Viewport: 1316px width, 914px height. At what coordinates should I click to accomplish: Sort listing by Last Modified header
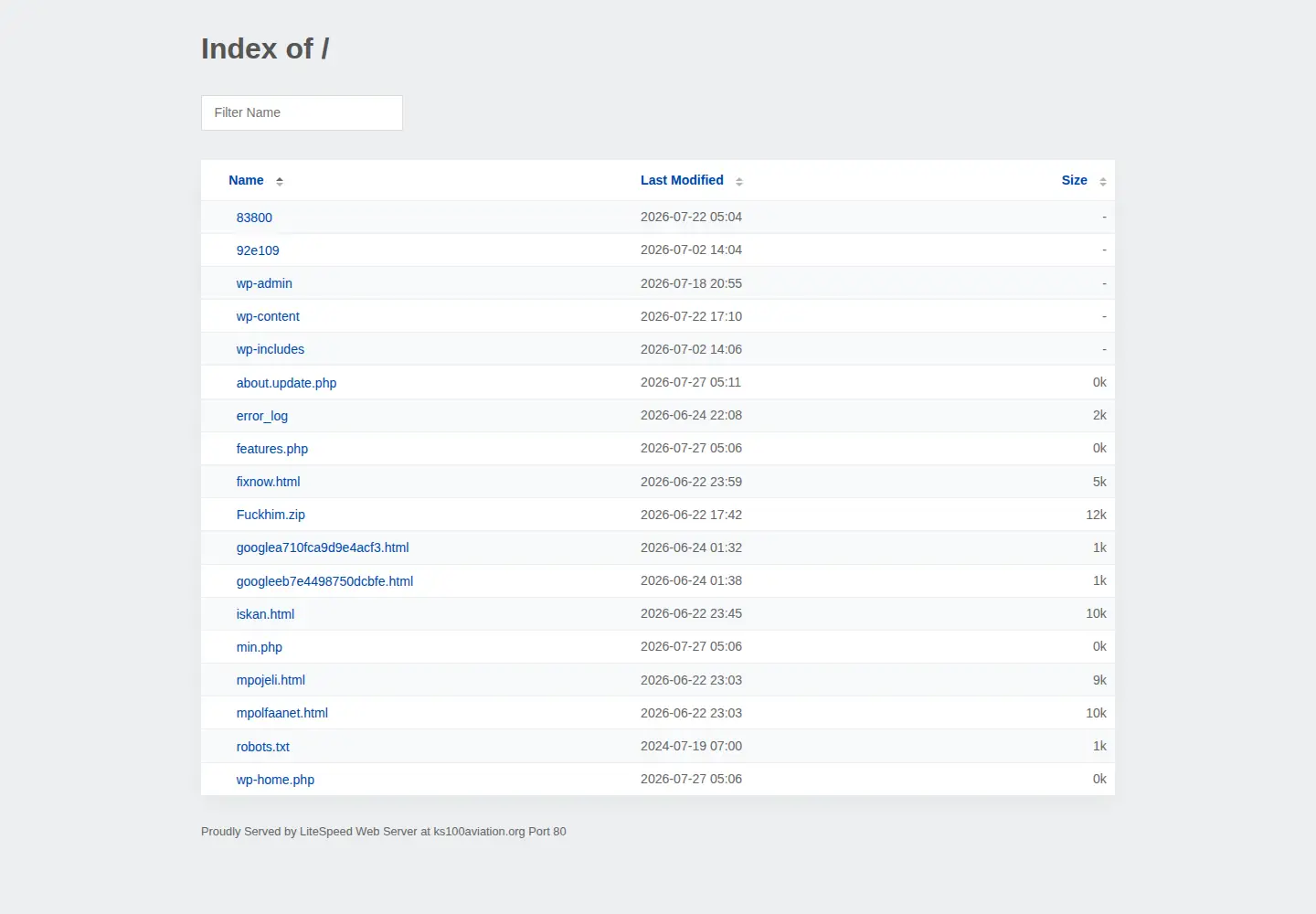tap(682, 180)
